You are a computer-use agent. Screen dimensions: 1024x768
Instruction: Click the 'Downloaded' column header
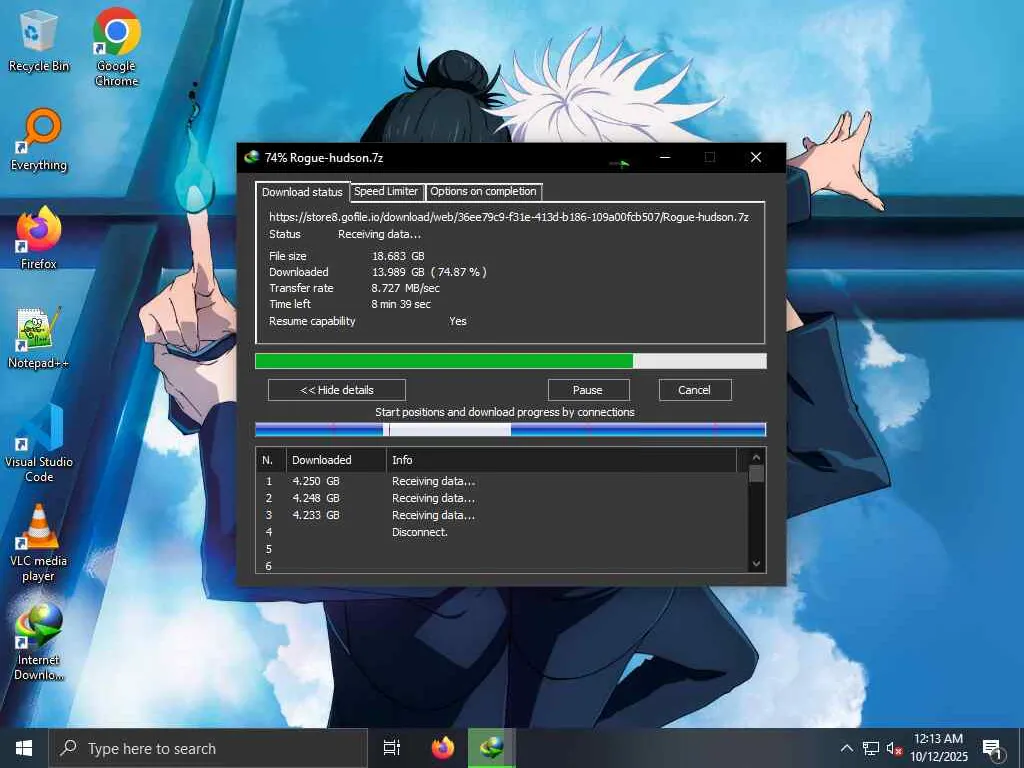pos(336,460)
